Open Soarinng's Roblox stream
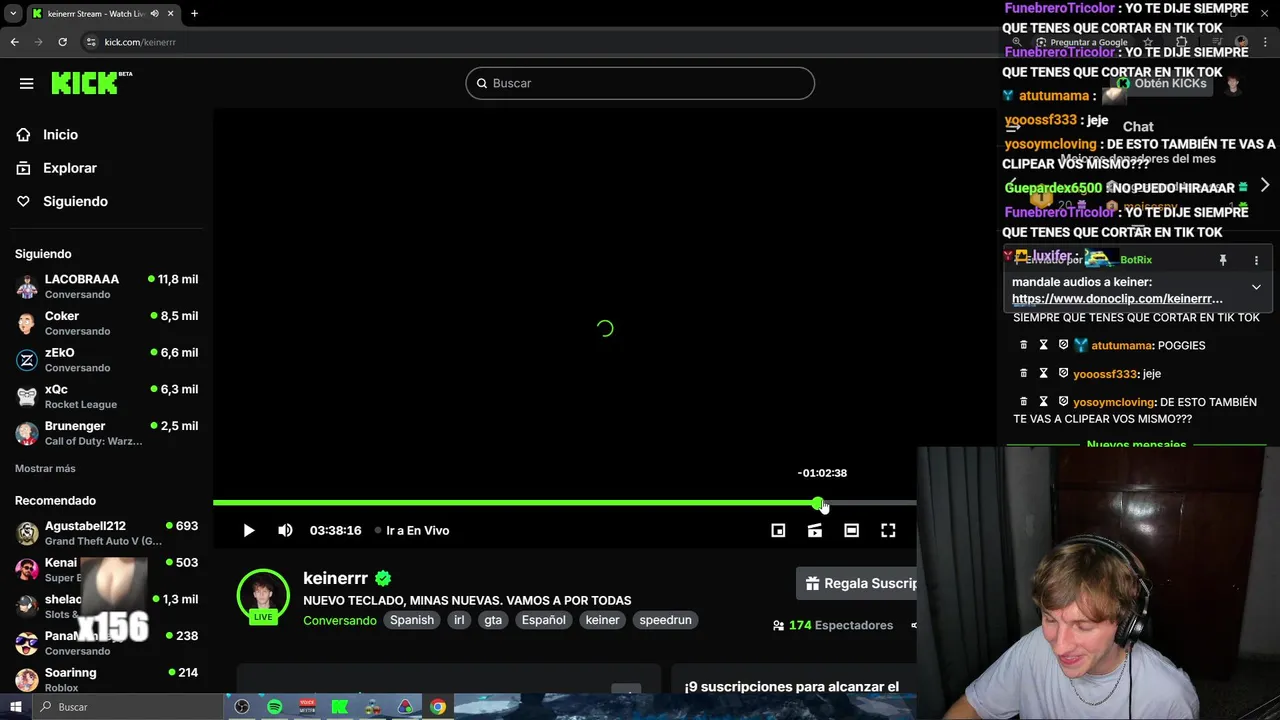The image size is (1280, 720). (107, 680)
